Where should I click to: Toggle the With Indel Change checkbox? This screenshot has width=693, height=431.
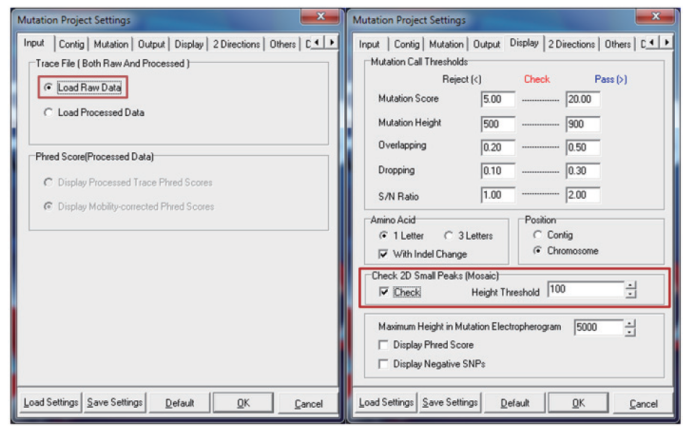[385, 253]
